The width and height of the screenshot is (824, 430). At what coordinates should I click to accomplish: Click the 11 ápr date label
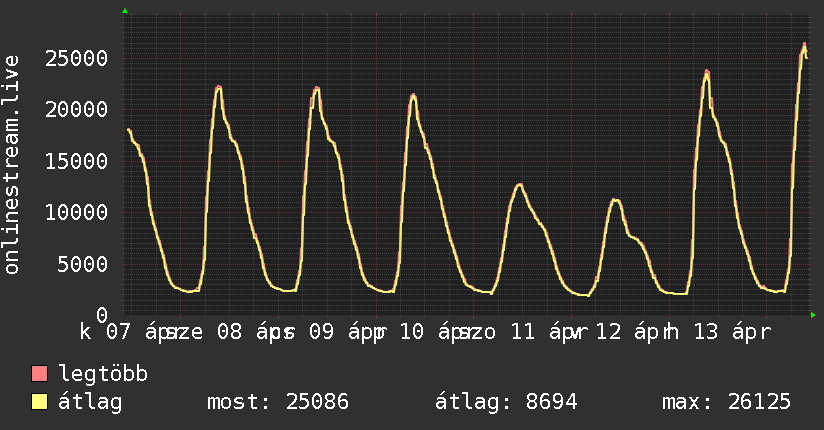point(549,332)
